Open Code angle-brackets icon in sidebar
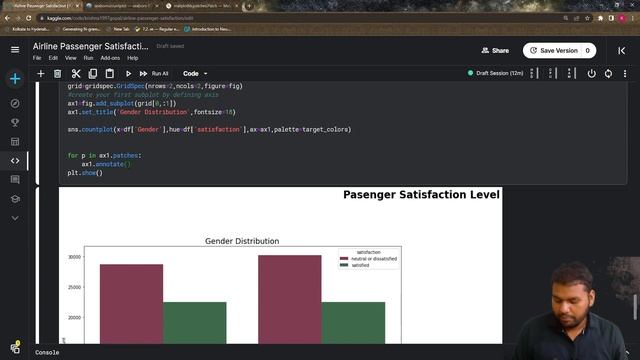 click(x=15, y=161)
